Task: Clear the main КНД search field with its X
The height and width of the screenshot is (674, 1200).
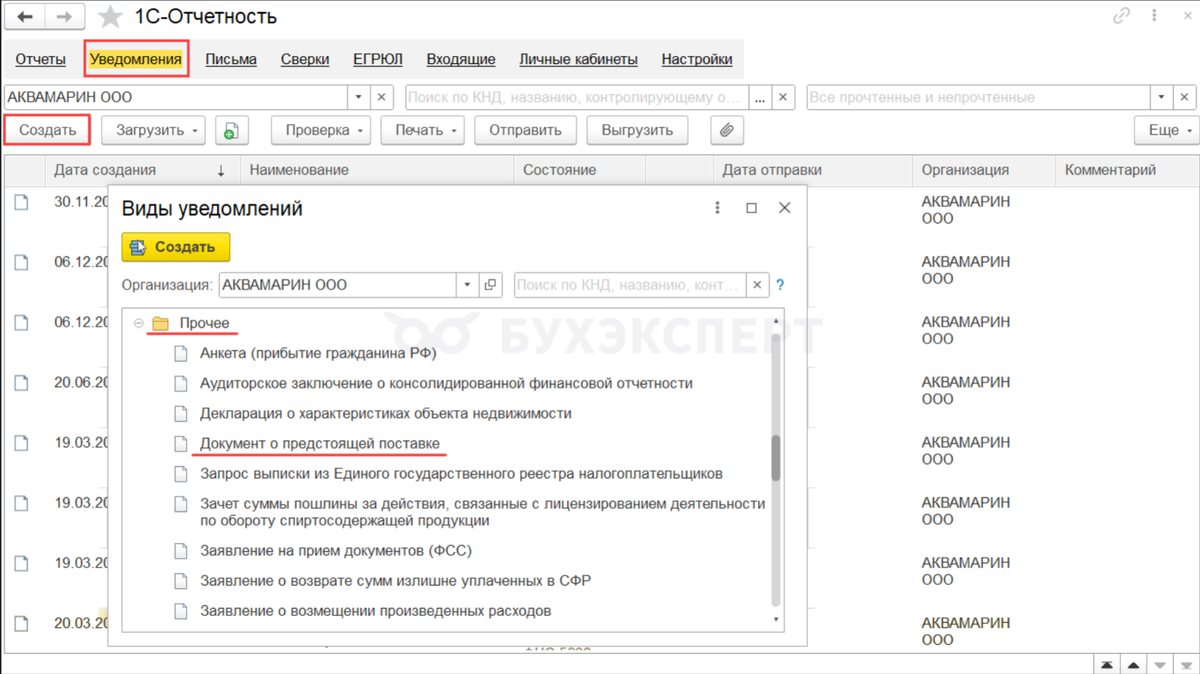Action: point(784,98)
